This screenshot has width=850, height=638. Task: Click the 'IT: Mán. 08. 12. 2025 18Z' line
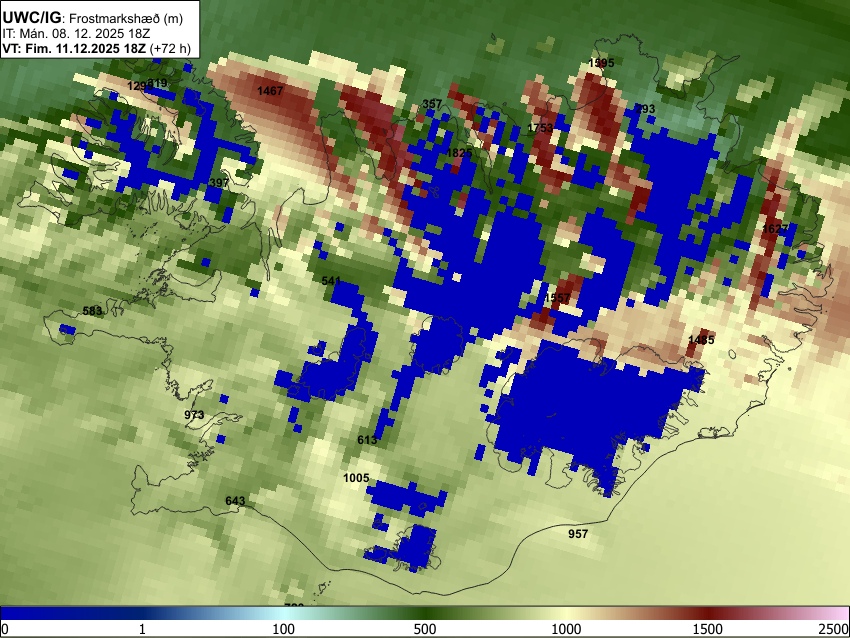(x=76, y=34)
